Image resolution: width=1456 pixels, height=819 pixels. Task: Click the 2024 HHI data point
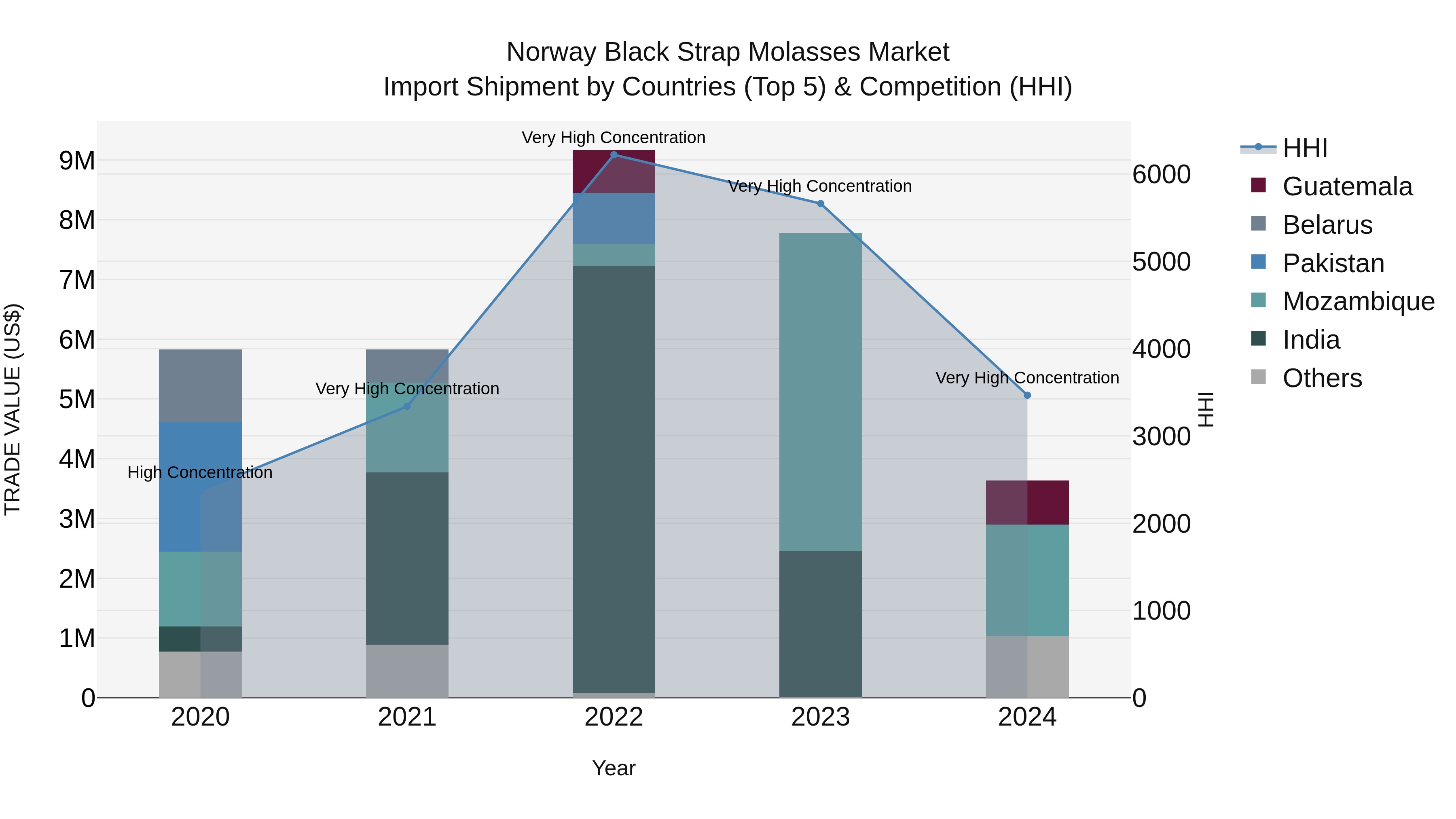1027,395
